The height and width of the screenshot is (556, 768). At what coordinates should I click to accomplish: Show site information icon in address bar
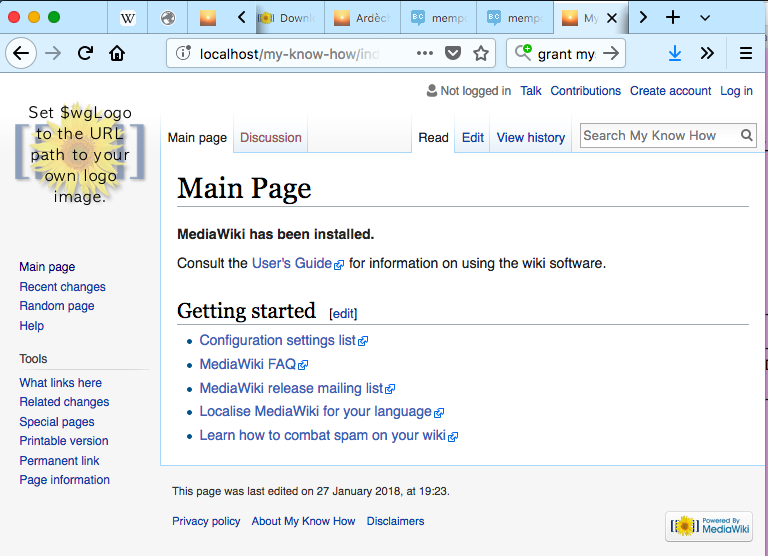tap(183, 53)
